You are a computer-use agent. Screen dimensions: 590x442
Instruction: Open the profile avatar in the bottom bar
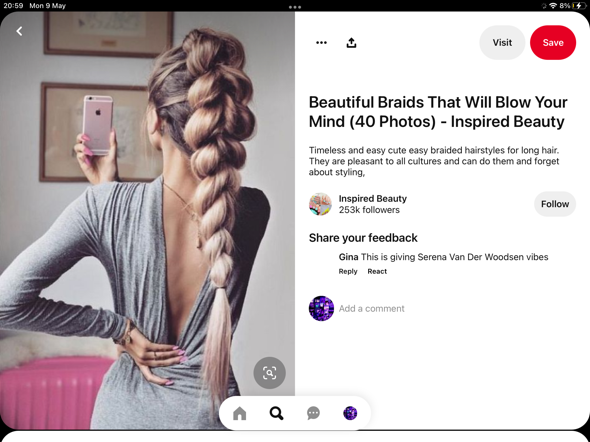pos(350,413)
